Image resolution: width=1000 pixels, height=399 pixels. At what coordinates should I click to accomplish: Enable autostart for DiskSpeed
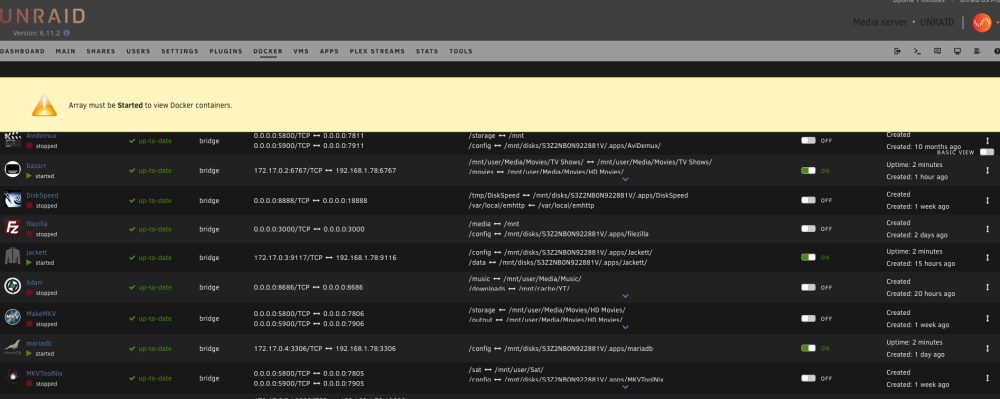(808, 200)
